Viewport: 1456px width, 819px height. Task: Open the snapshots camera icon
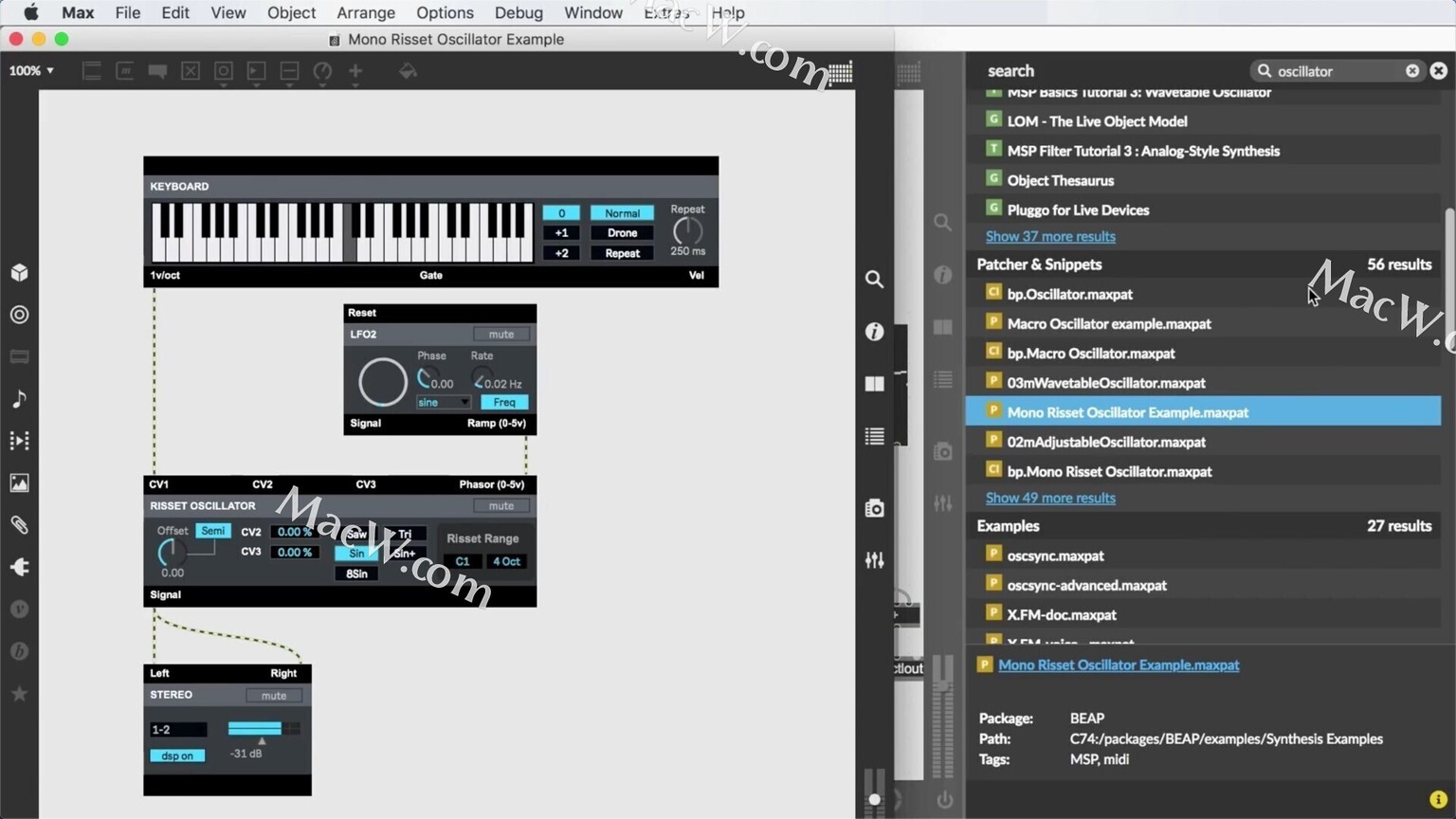tap(874, 509)
